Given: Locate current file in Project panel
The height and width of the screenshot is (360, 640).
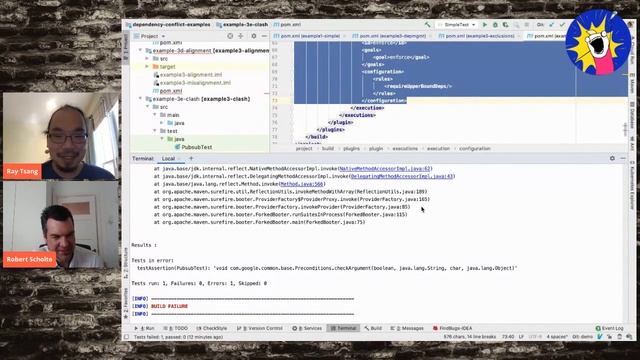Looking at the screenshot, I should point(230,36).
